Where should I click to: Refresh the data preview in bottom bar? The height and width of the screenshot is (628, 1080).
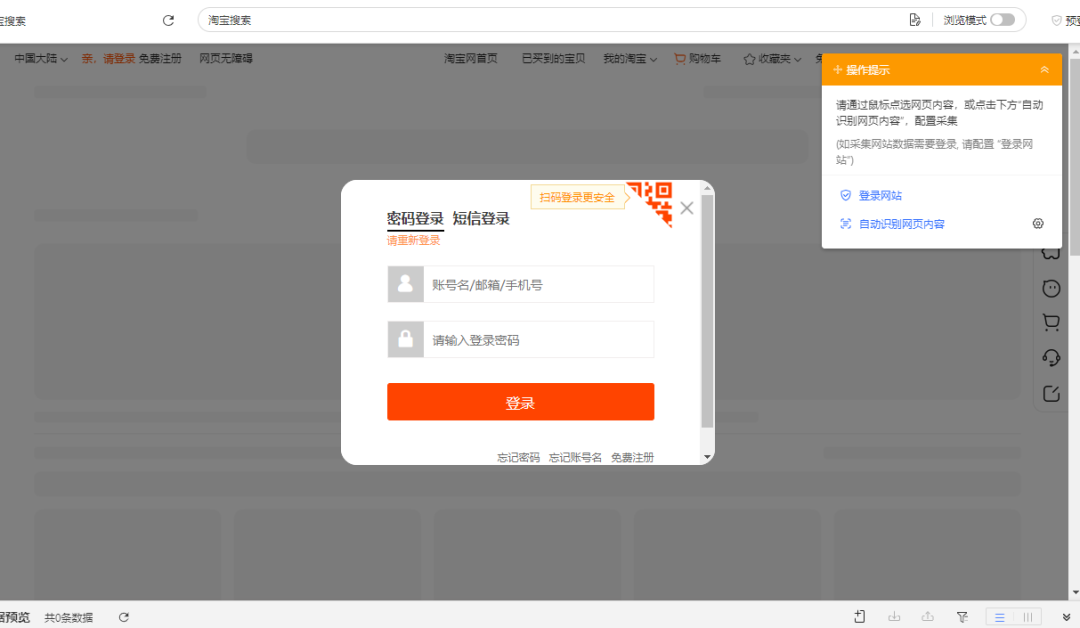coord(124,617)
